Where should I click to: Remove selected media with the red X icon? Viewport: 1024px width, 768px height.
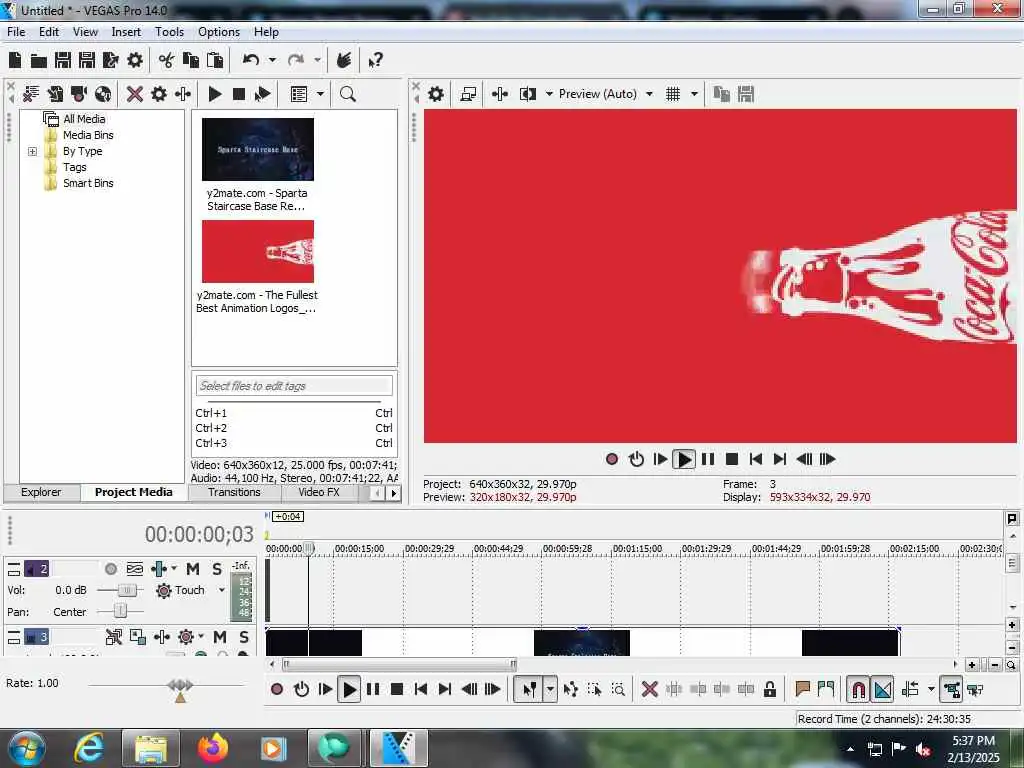point(135,94)
